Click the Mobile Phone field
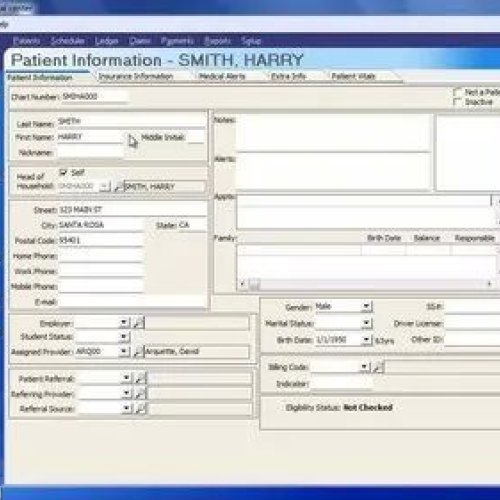 coord(101,286)
